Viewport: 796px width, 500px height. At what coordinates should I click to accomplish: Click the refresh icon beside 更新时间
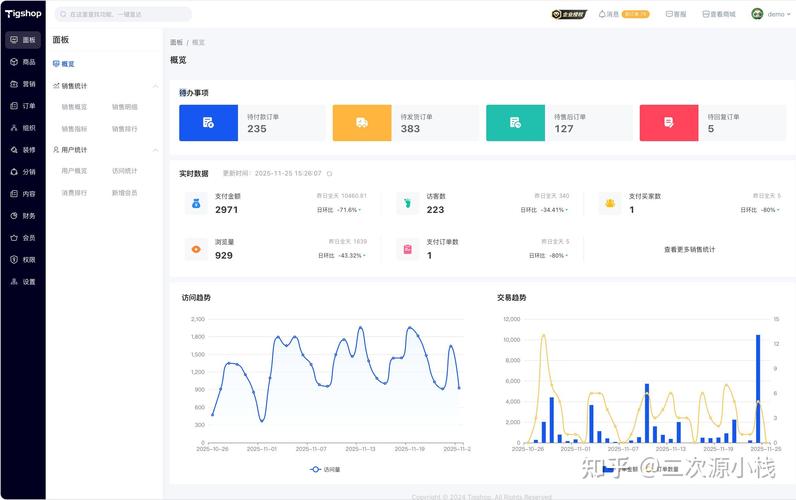pos(329,174)
